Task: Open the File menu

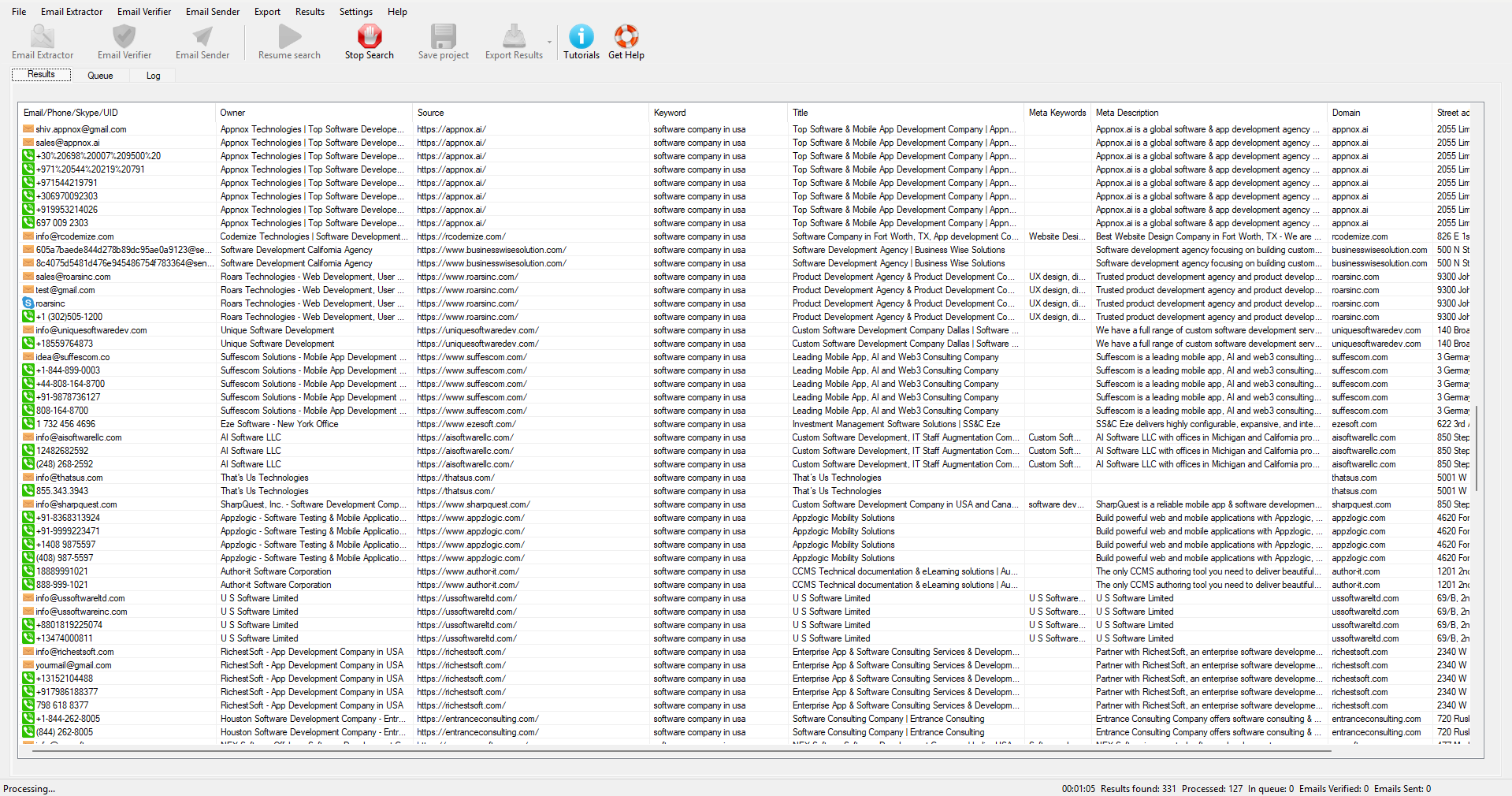Action: click(19, 12)
